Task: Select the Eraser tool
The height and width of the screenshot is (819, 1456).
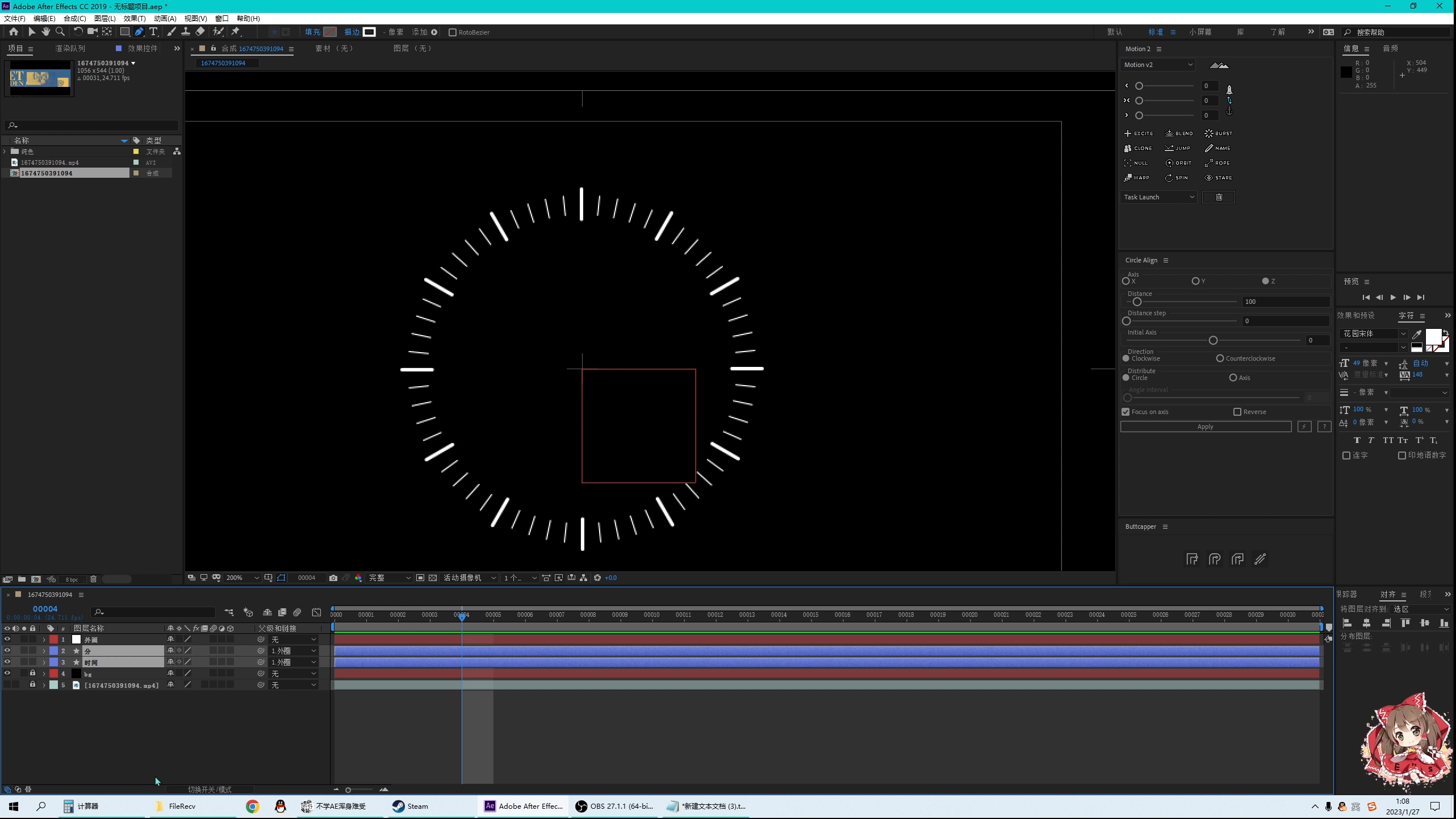Action: pos(200,32)
